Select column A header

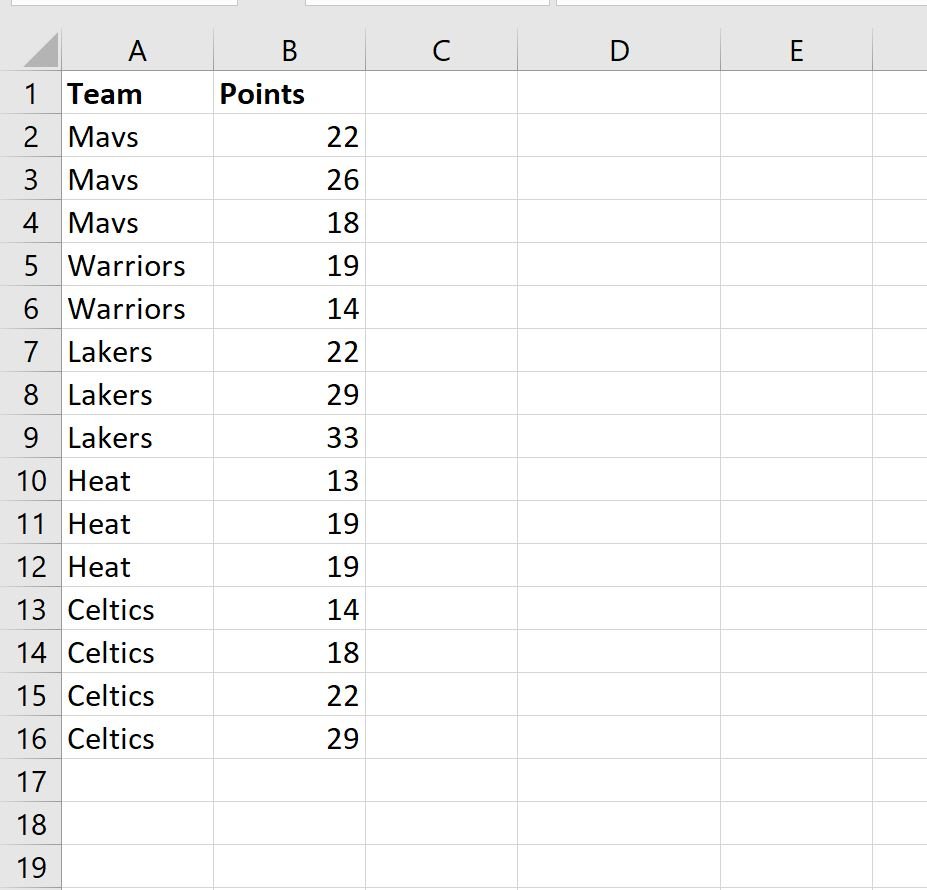point(137,51)
